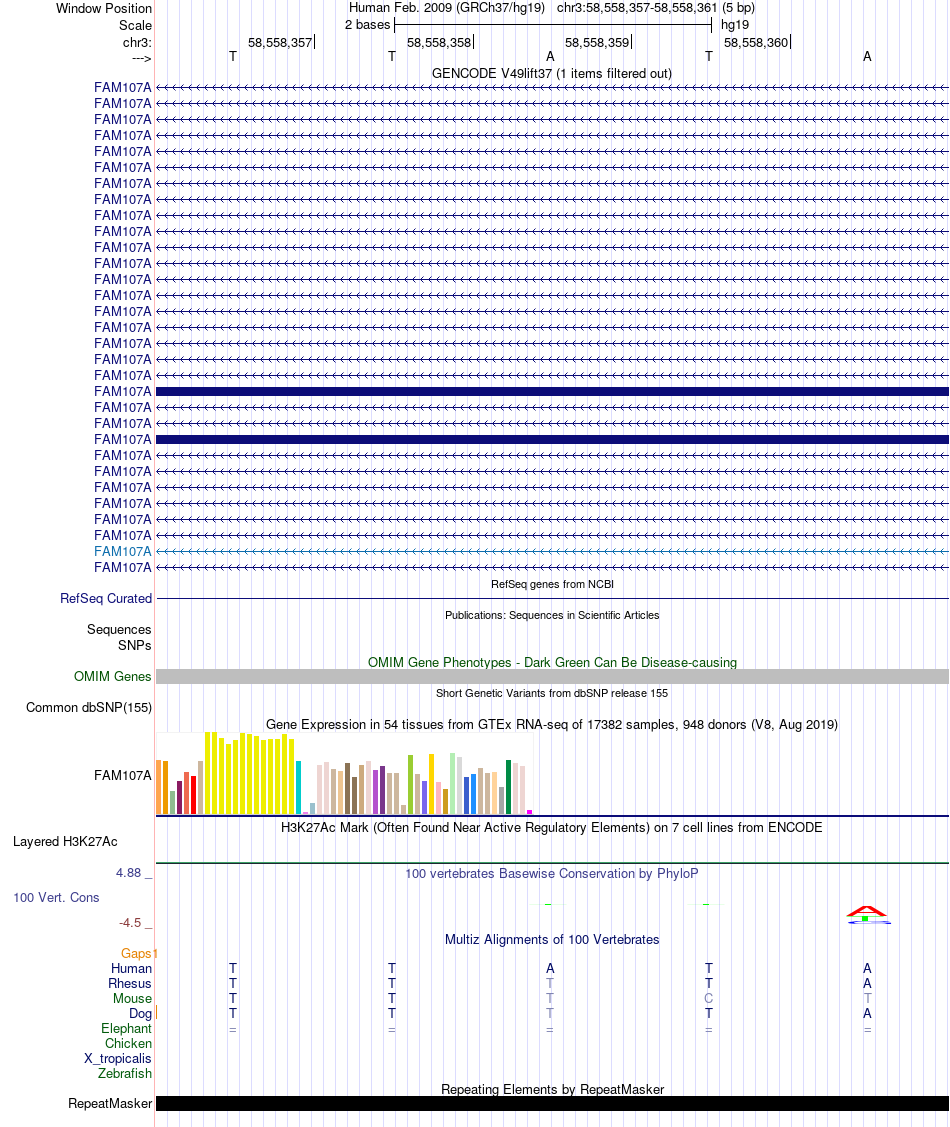Image resolution: width=950 pixels, height=1127 pixels.
Task: Click the OMIM Gene Phenotypes track title
Action: tap(552, 662)
